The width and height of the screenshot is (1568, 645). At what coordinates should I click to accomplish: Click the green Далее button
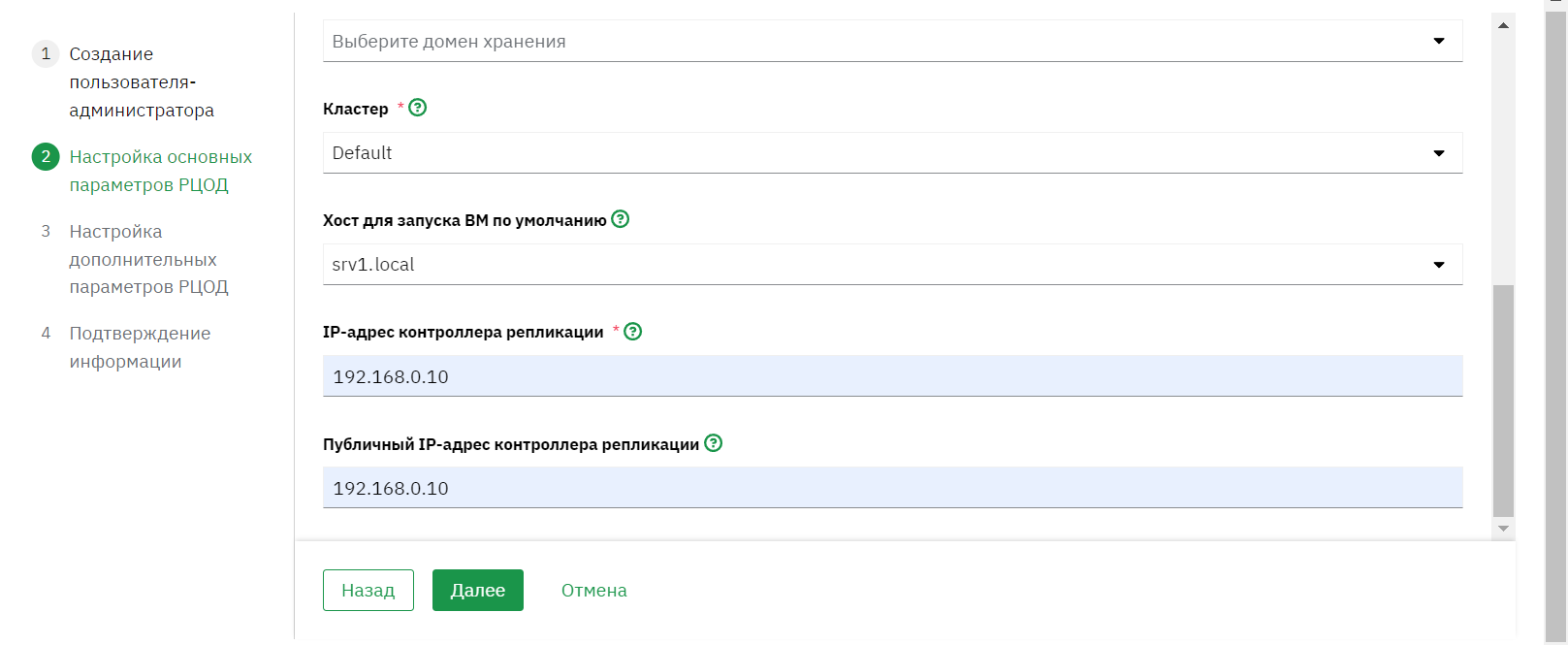tap(478, 590)
